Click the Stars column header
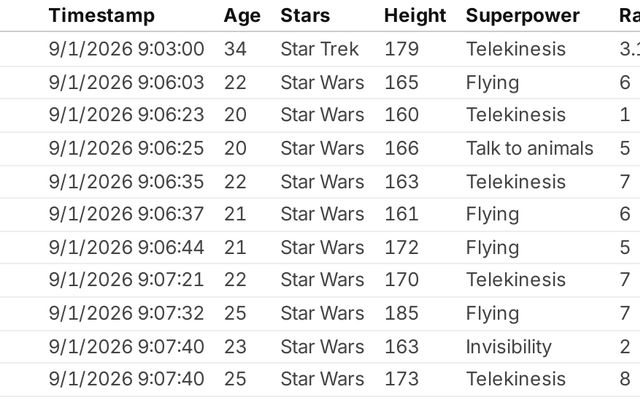This screenshot has height=400, width=640. click(305, 16)
